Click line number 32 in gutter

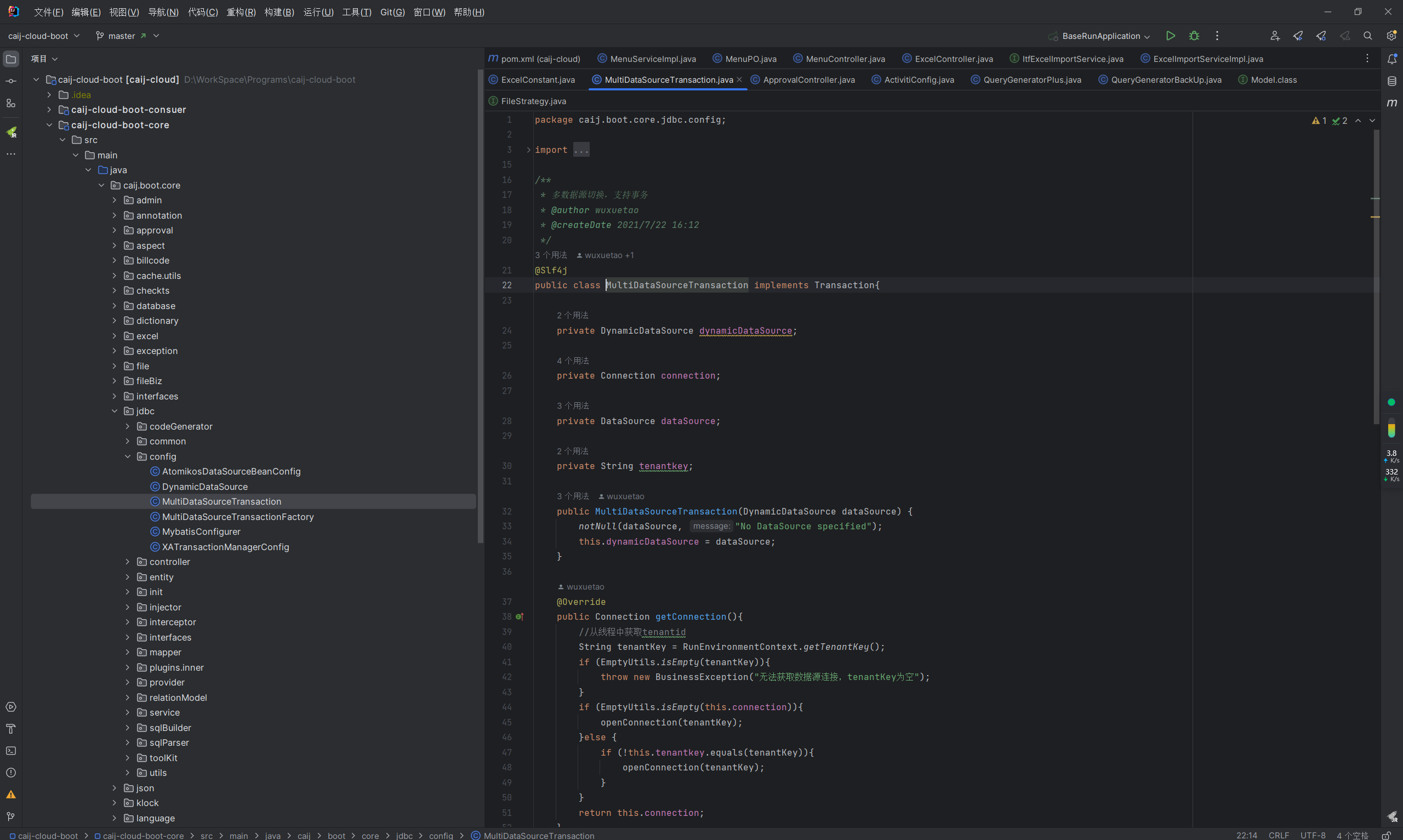tap(506, 512)
